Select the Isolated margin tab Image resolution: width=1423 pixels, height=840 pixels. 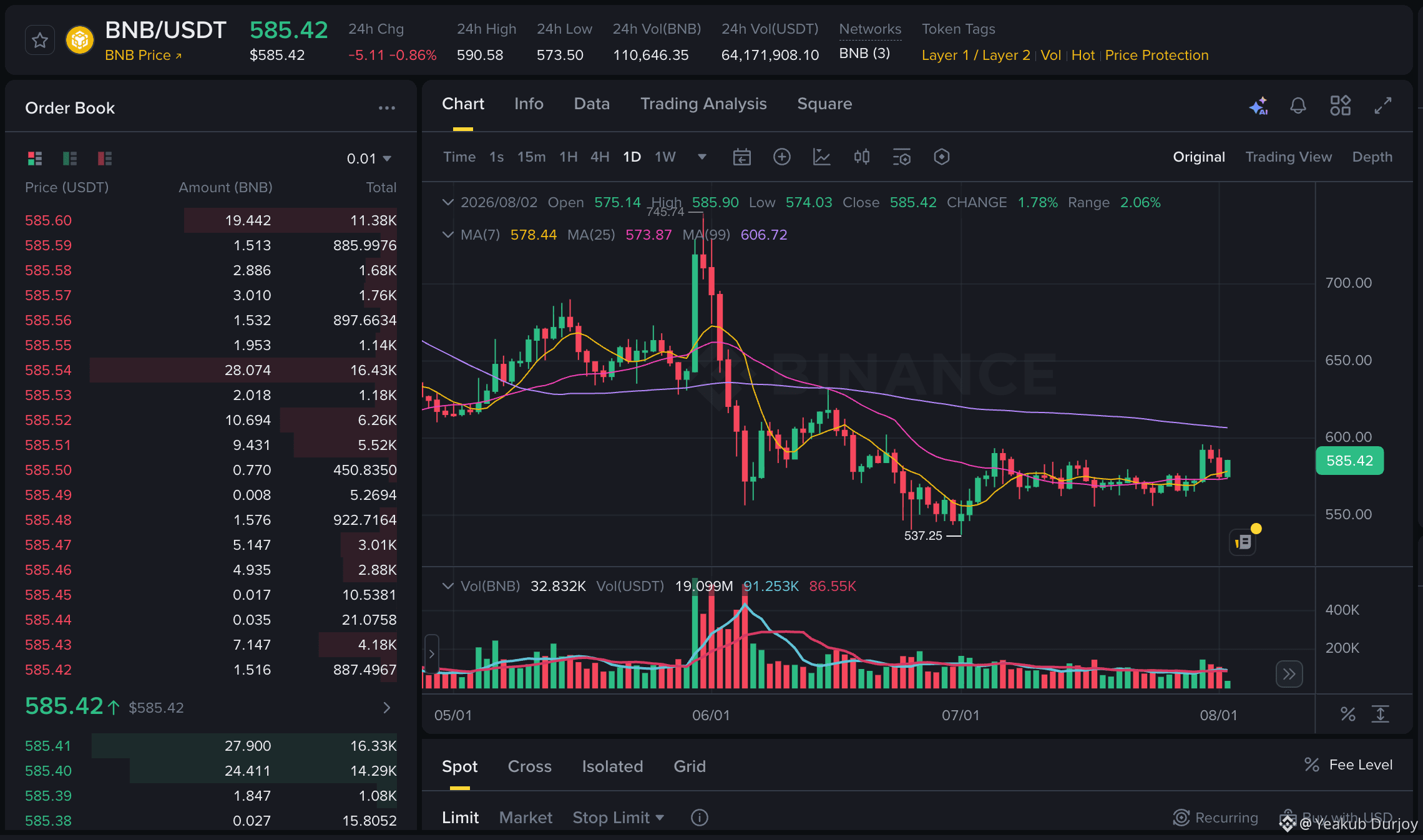612,767
